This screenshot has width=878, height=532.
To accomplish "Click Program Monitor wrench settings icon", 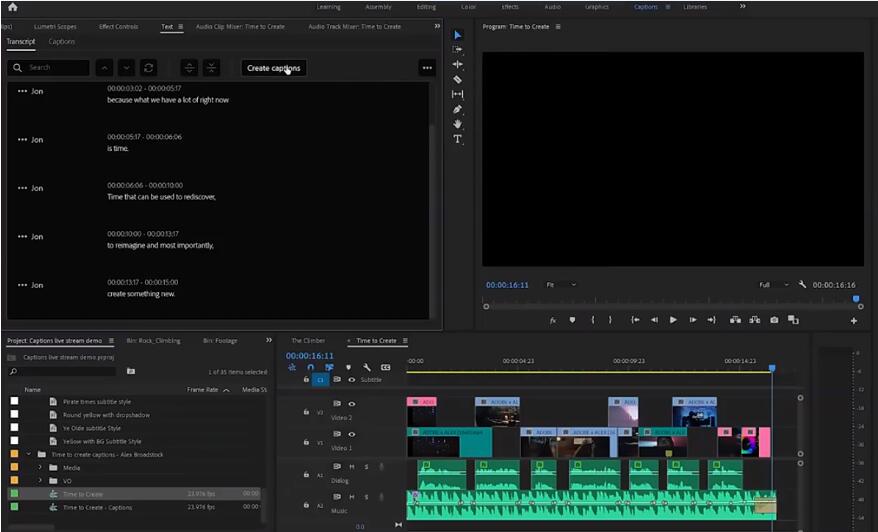I will (802, 284).
